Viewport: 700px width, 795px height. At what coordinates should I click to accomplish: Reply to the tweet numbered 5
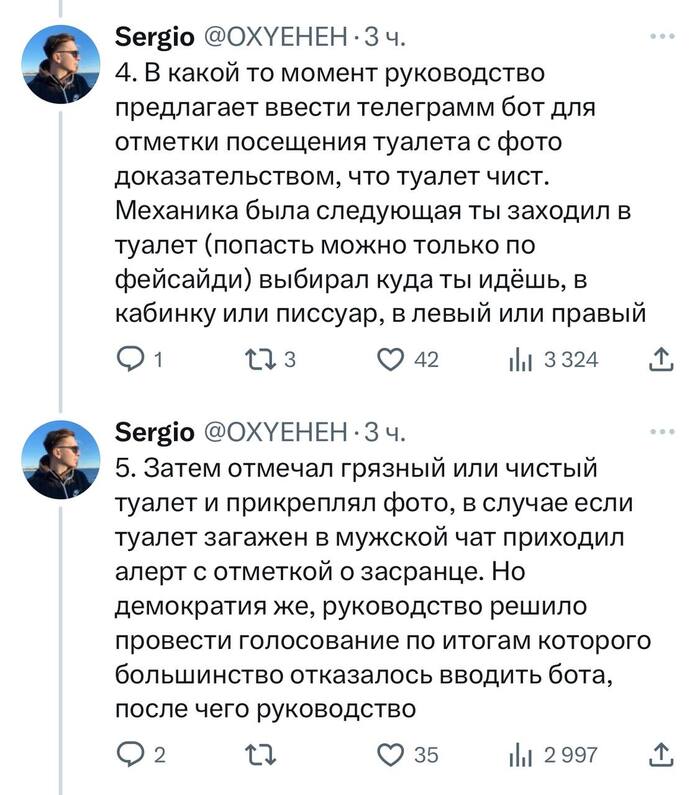131,754
